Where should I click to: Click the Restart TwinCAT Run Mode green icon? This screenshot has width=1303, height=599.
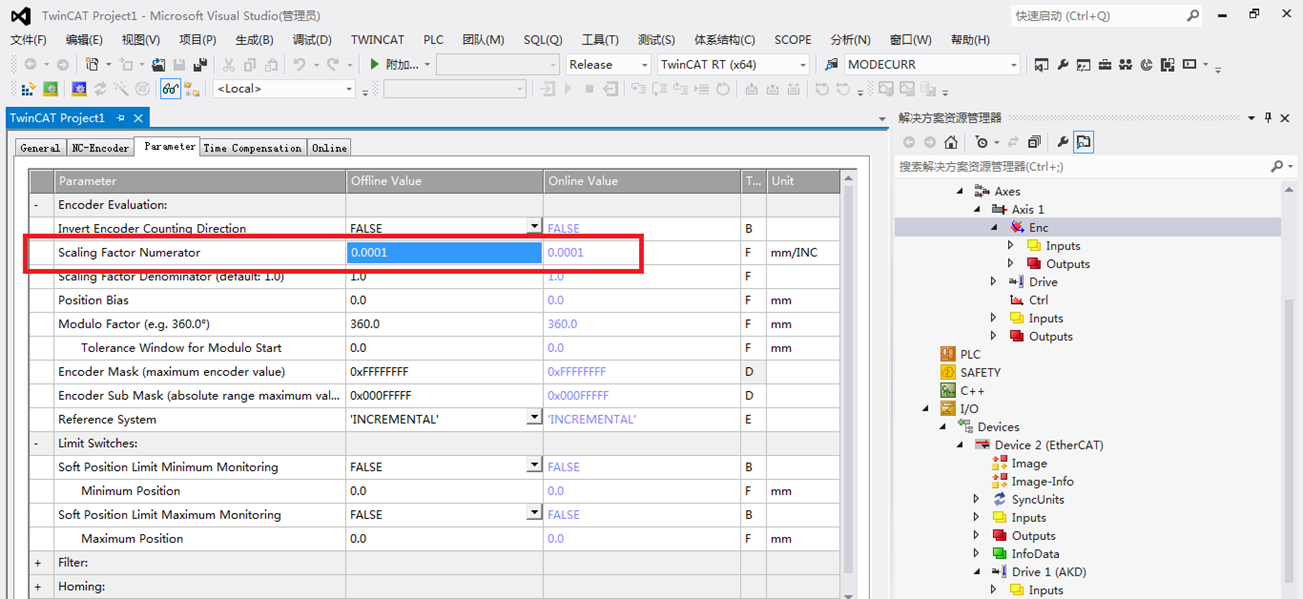coord(50,89)
